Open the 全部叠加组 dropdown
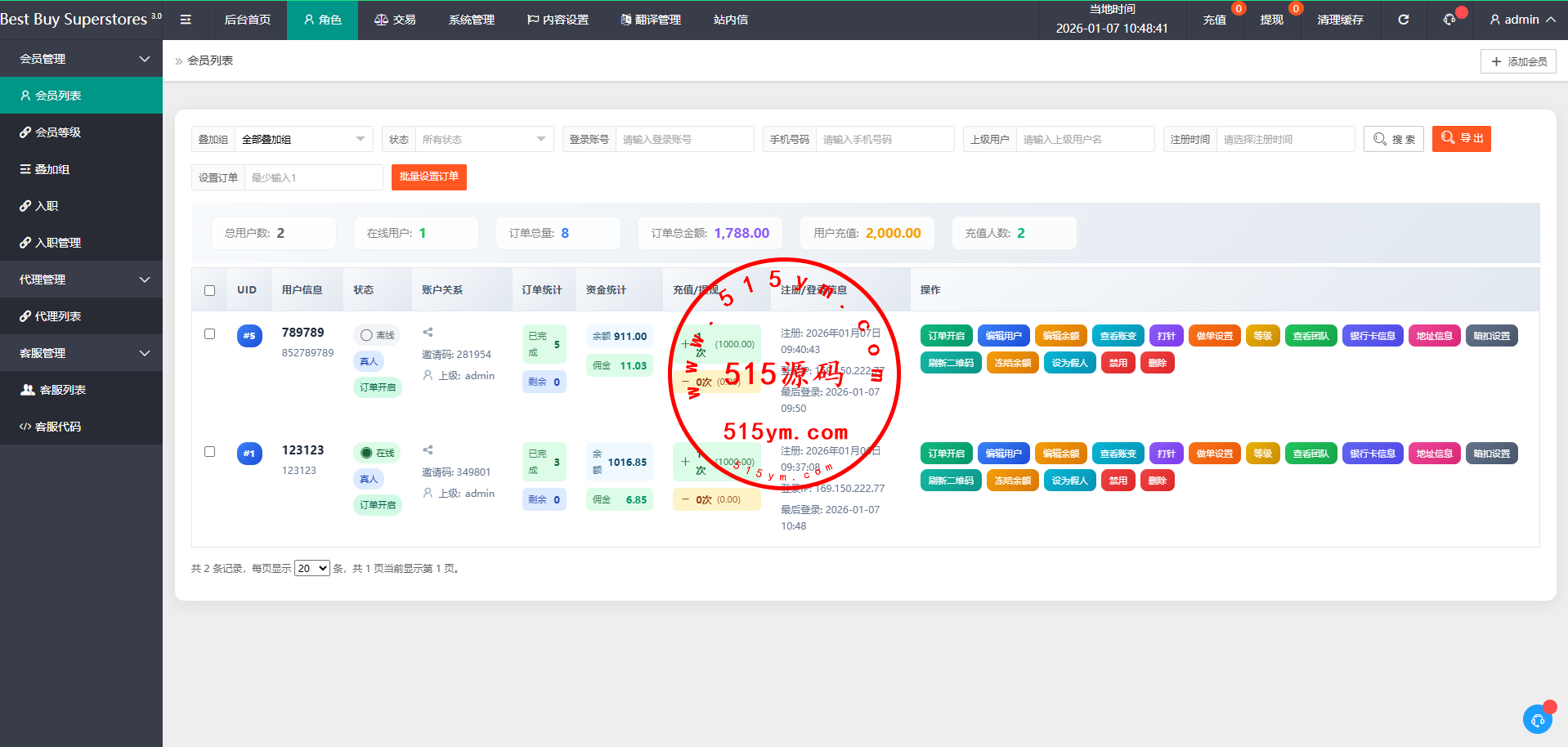 302,140
